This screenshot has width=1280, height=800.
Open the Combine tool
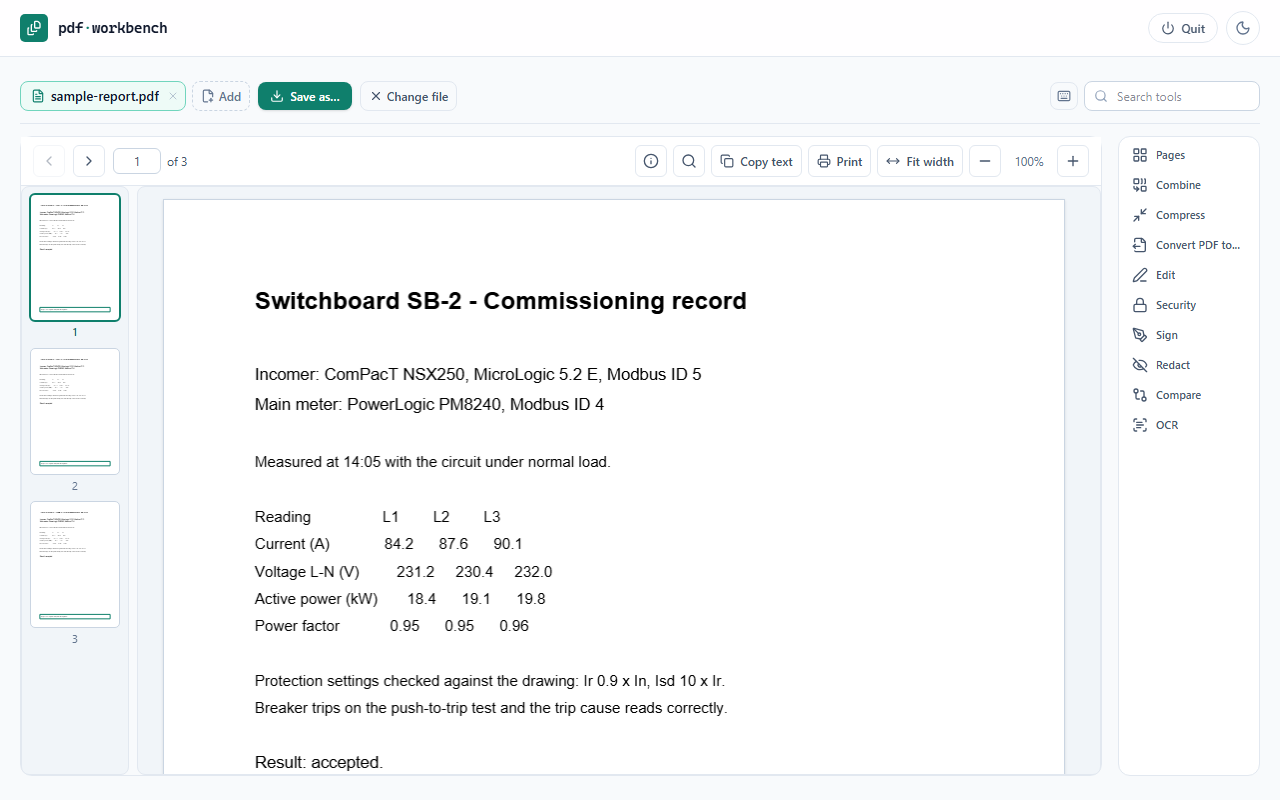point(1188,185)
